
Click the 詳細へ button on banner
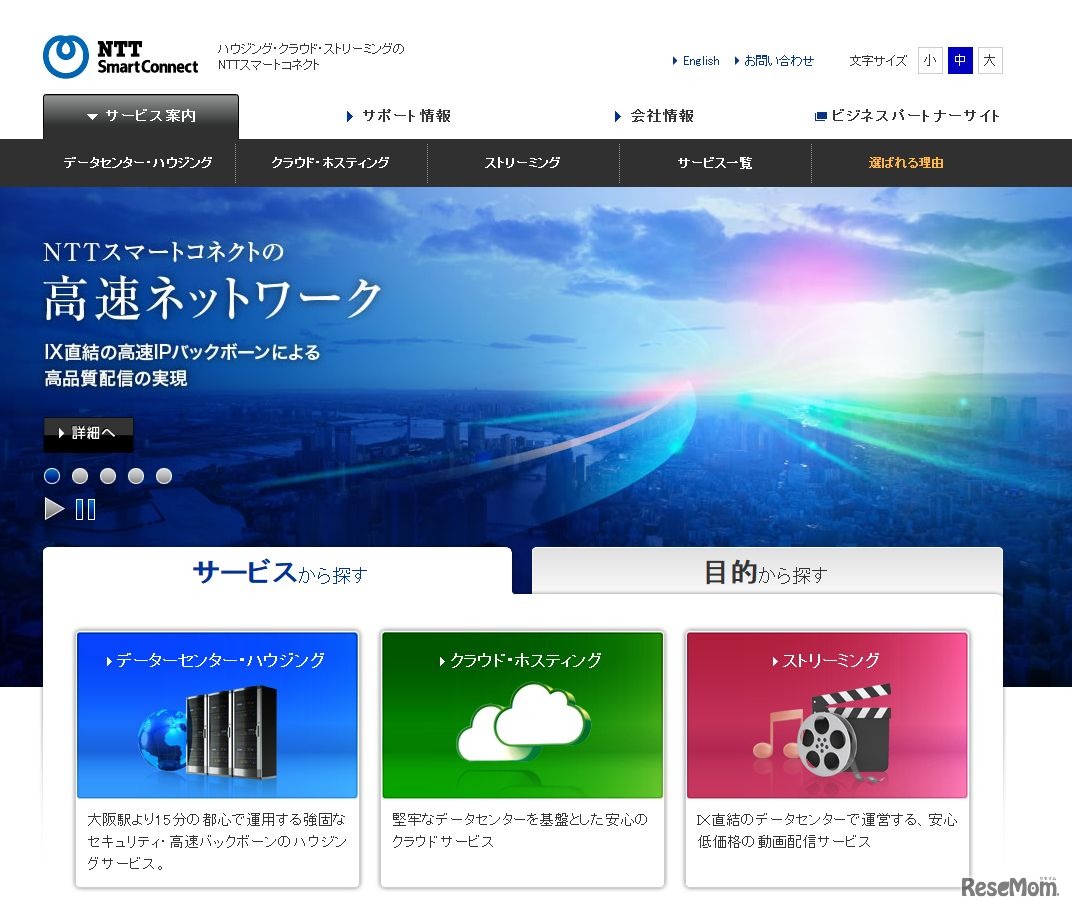88,434
